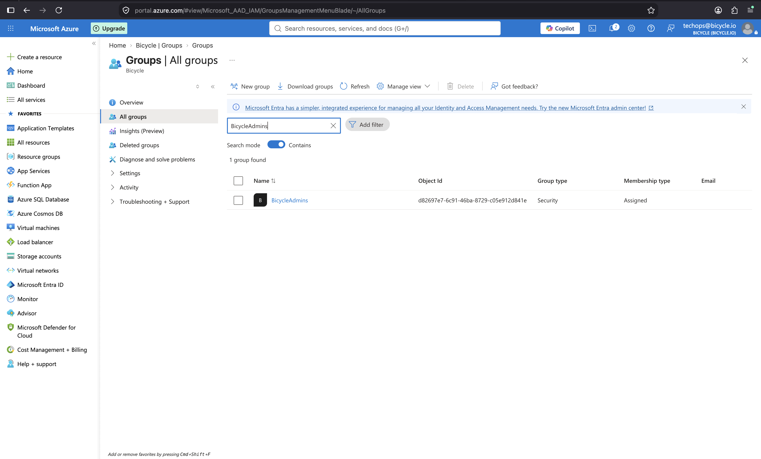Click Refresh in the toolbar
The width and height of the screenshot is (761, 459).
tap(355, 86)
